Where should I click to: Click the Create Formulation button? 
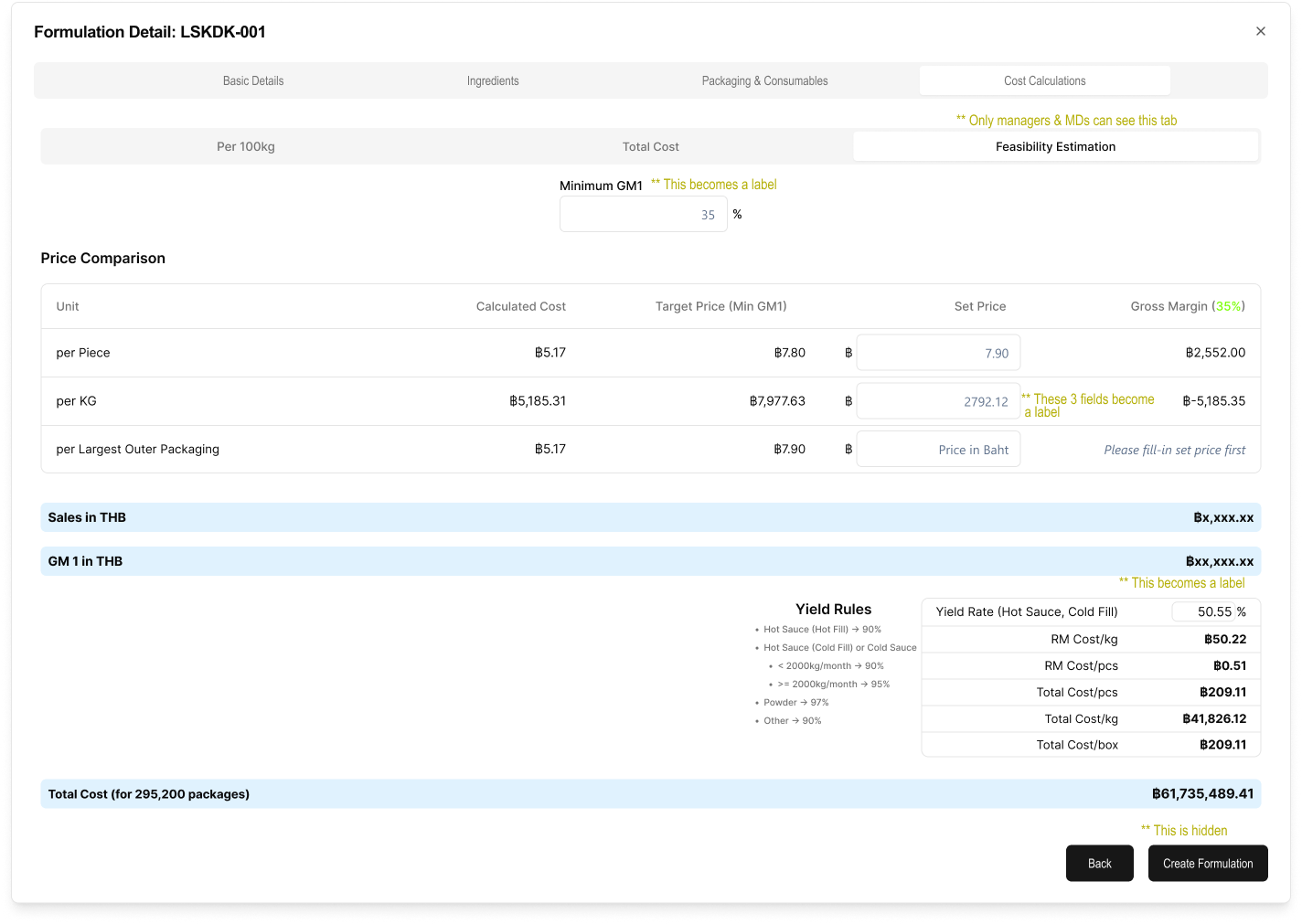click(x=1207, y=863)
